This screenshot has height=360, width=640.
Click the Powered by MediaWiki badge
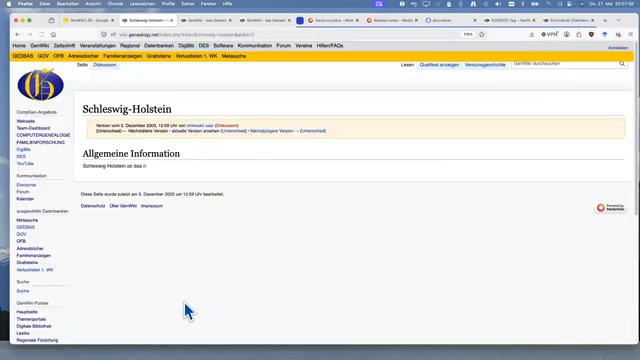[611, 208]
